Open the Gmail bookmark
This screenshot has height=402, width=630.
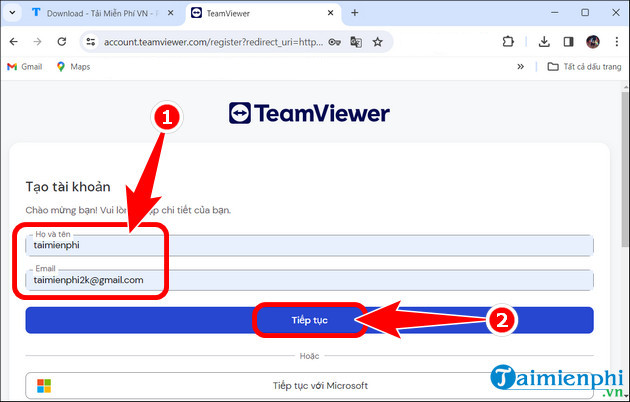coord(25,67)
